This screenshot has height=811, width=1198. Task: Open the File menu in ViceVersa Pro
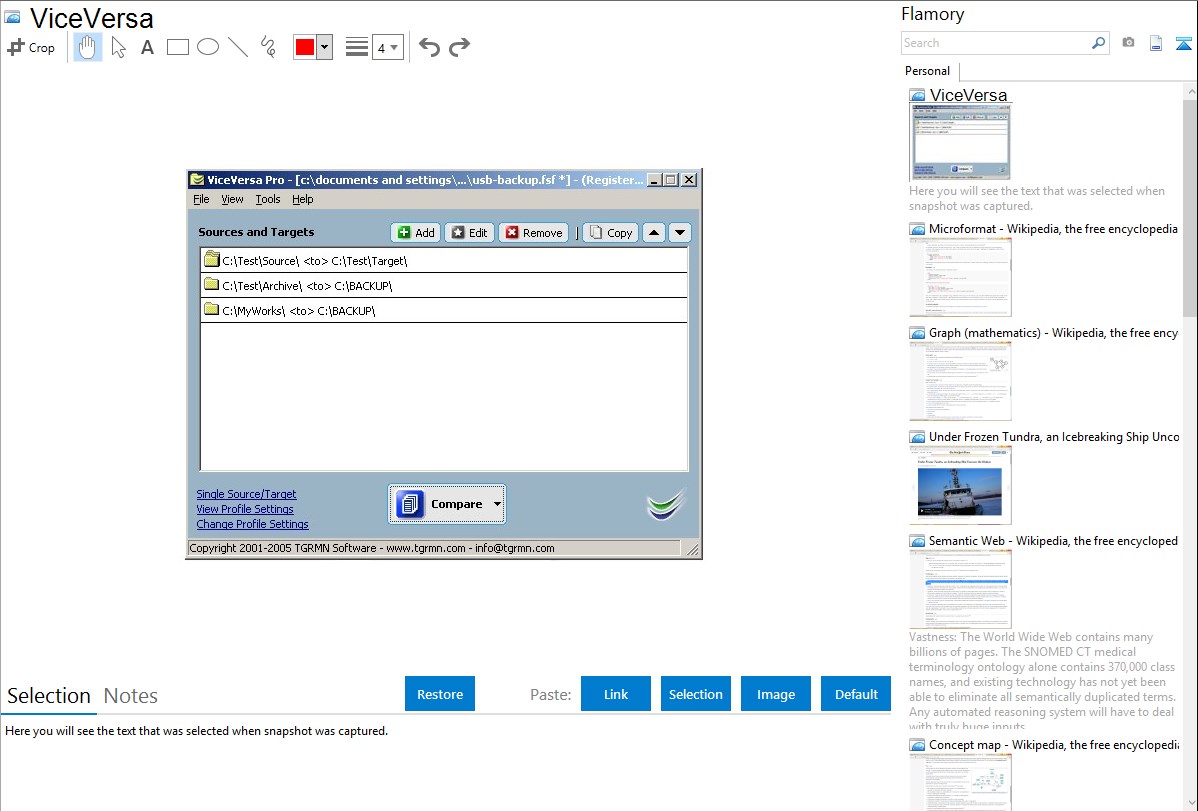pyautogui.click(x=201, y=199)
